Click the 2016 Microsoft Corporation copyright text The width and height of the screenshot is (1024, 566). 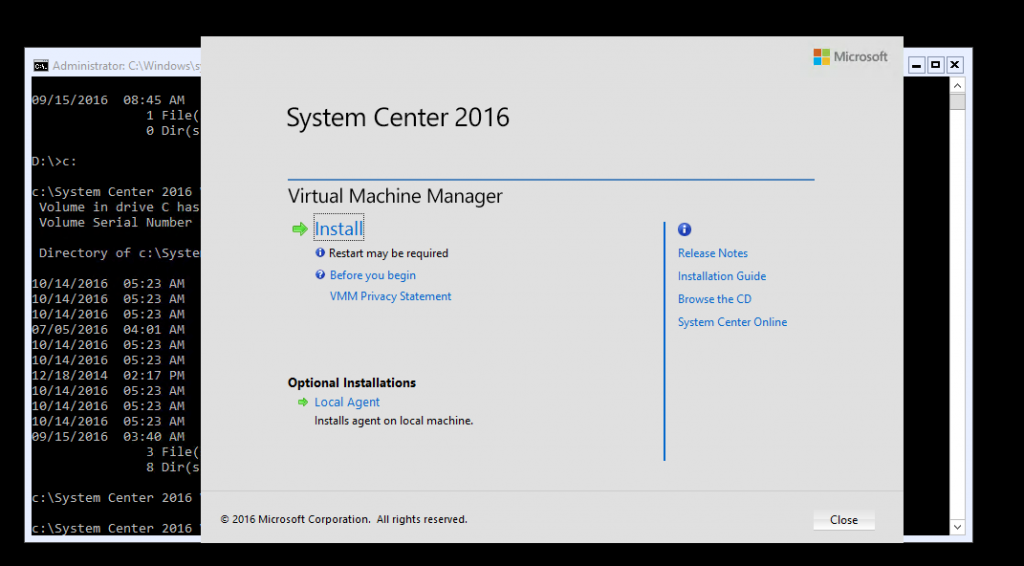[x=344, y=520]
